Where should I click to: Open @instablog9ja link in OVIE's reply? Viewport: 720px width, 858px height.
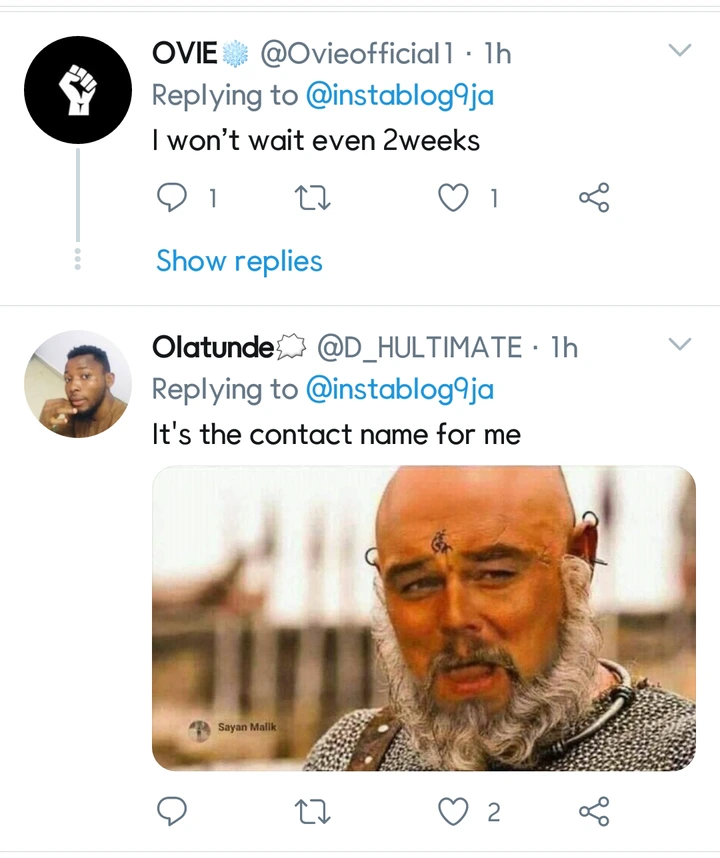[x=398, y=96]
